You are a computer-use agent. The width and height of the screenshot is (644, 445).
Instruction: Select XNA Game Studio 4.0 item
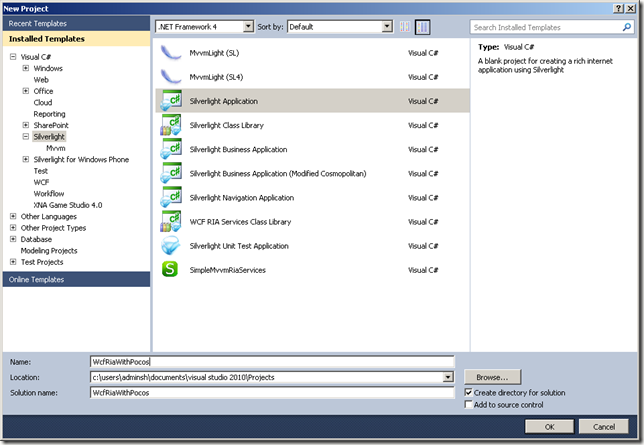pos(68,205)
